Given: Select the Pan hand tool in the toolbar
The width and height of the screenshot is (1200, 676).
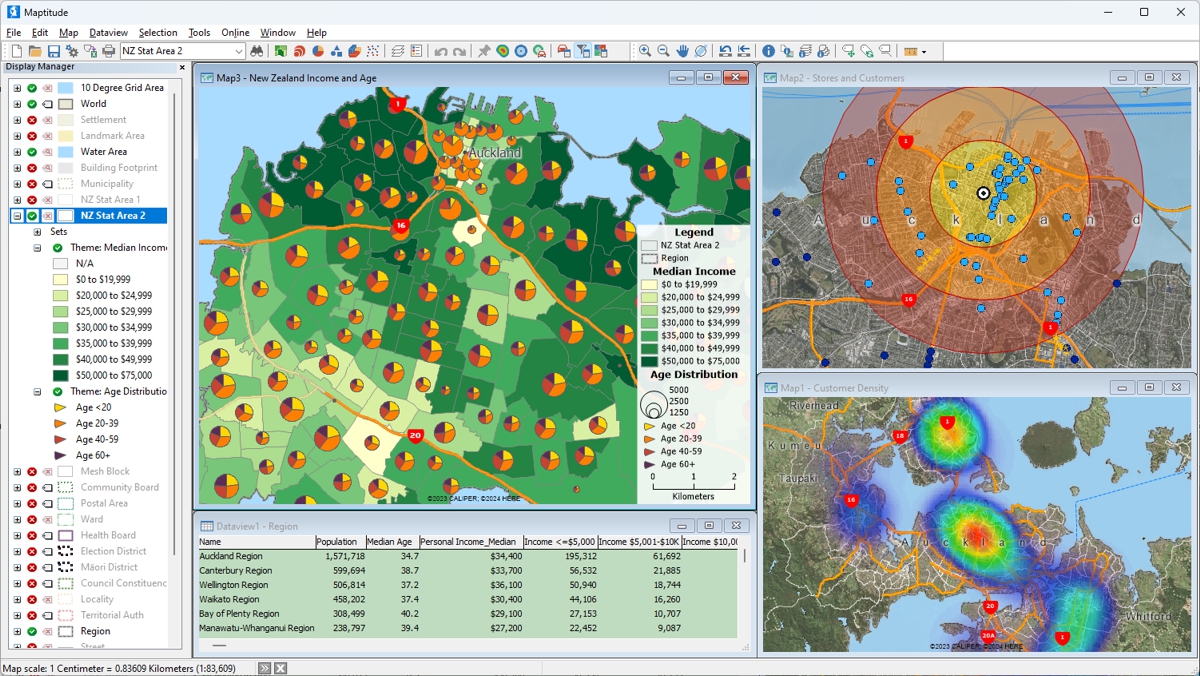Looking at the screenshot, I should click(682, 50).
